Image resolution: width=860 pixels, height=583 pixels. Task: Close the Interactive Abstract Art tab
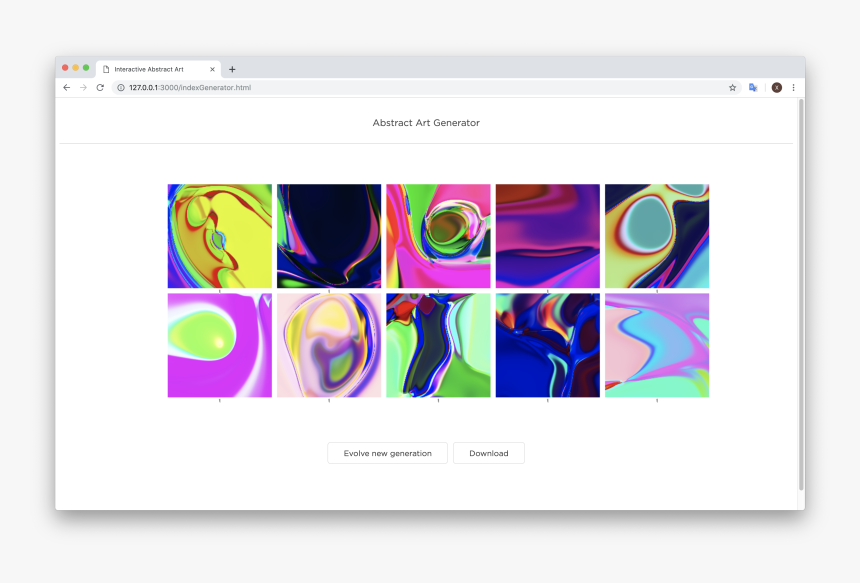pyautogui.click(x=212, y=69)
